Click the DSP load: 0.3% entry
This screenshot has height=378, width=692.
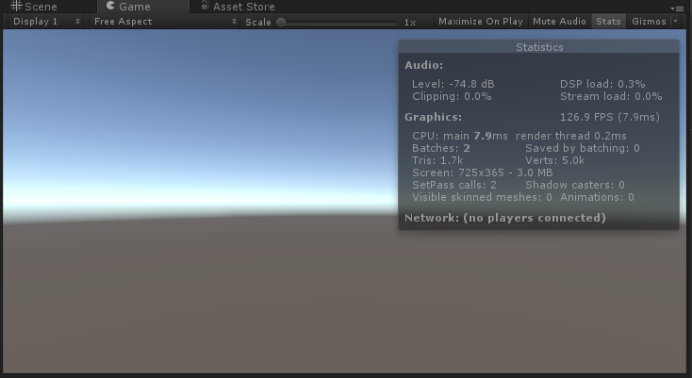602,84
